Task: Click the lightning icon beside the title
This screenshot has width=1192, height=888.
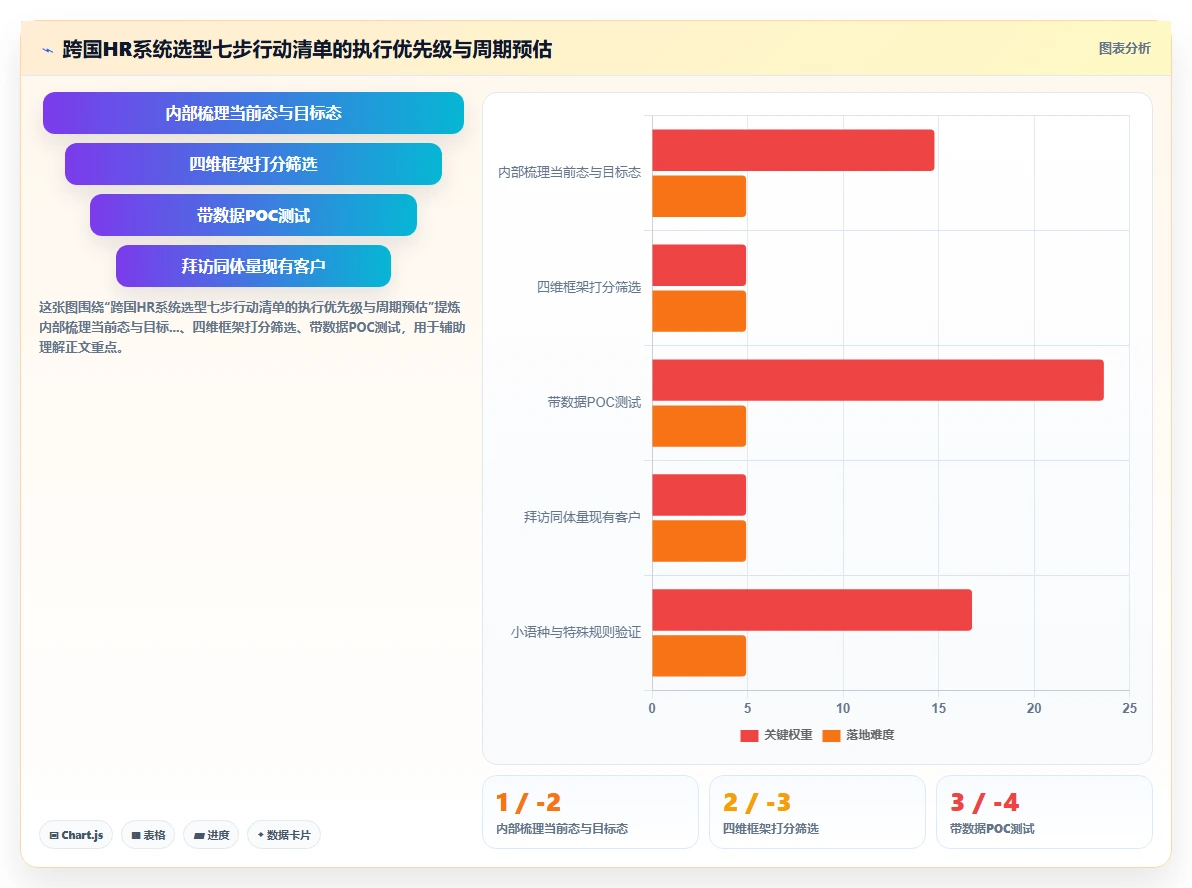Action: click(48, 50)
